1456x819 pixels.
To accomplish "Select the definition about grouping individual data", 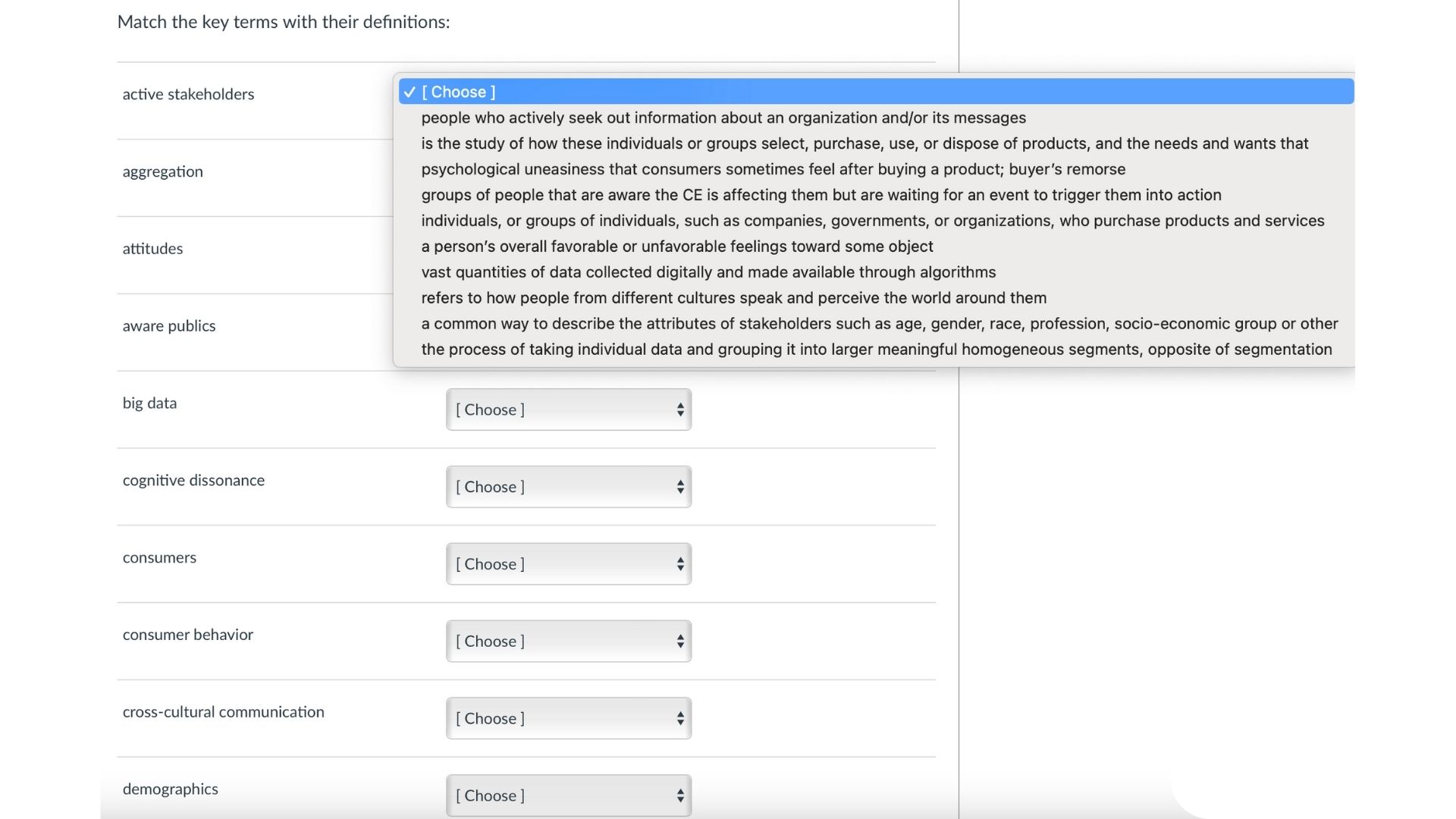I will [x=876, y=350].
